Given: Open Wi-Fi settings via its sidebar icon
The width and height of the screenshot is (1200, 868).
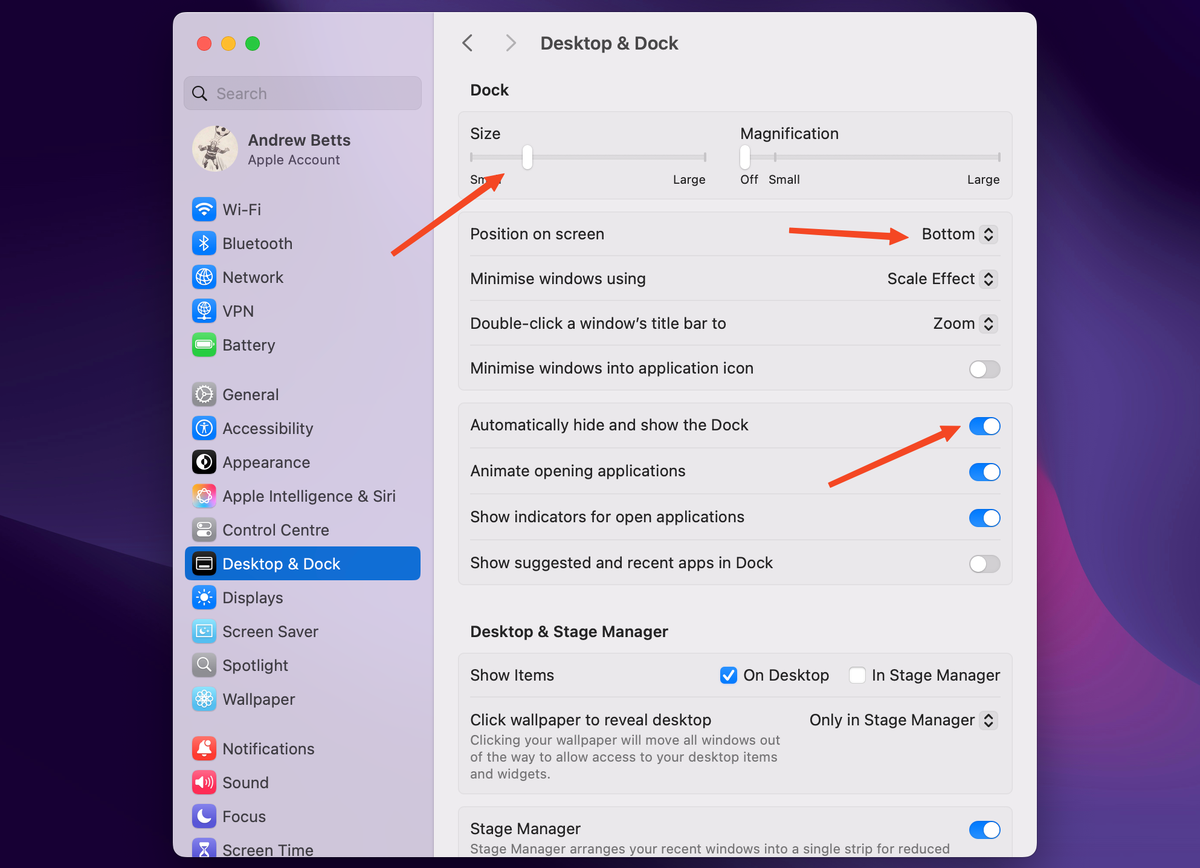Looking at the screenshot, I should click(x=204, y=209).
